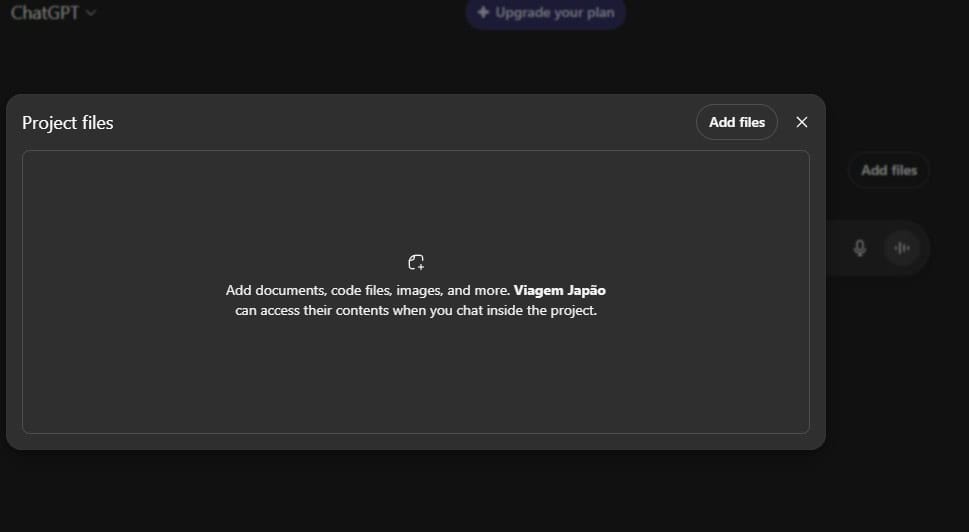969x532 pixels.
Task: Click the Project files heading
Action: click(x=67, y=123)
